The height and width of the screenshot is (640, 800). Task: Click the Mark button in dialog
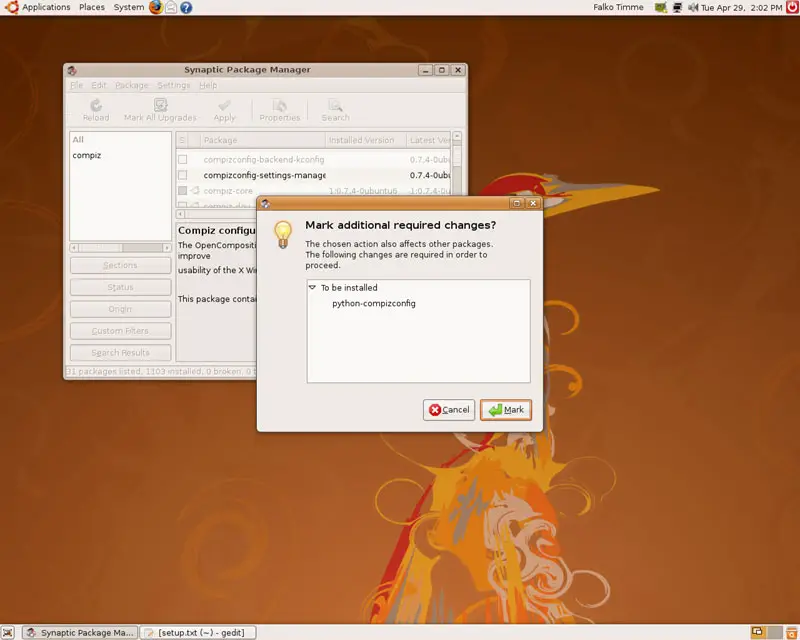506,410
